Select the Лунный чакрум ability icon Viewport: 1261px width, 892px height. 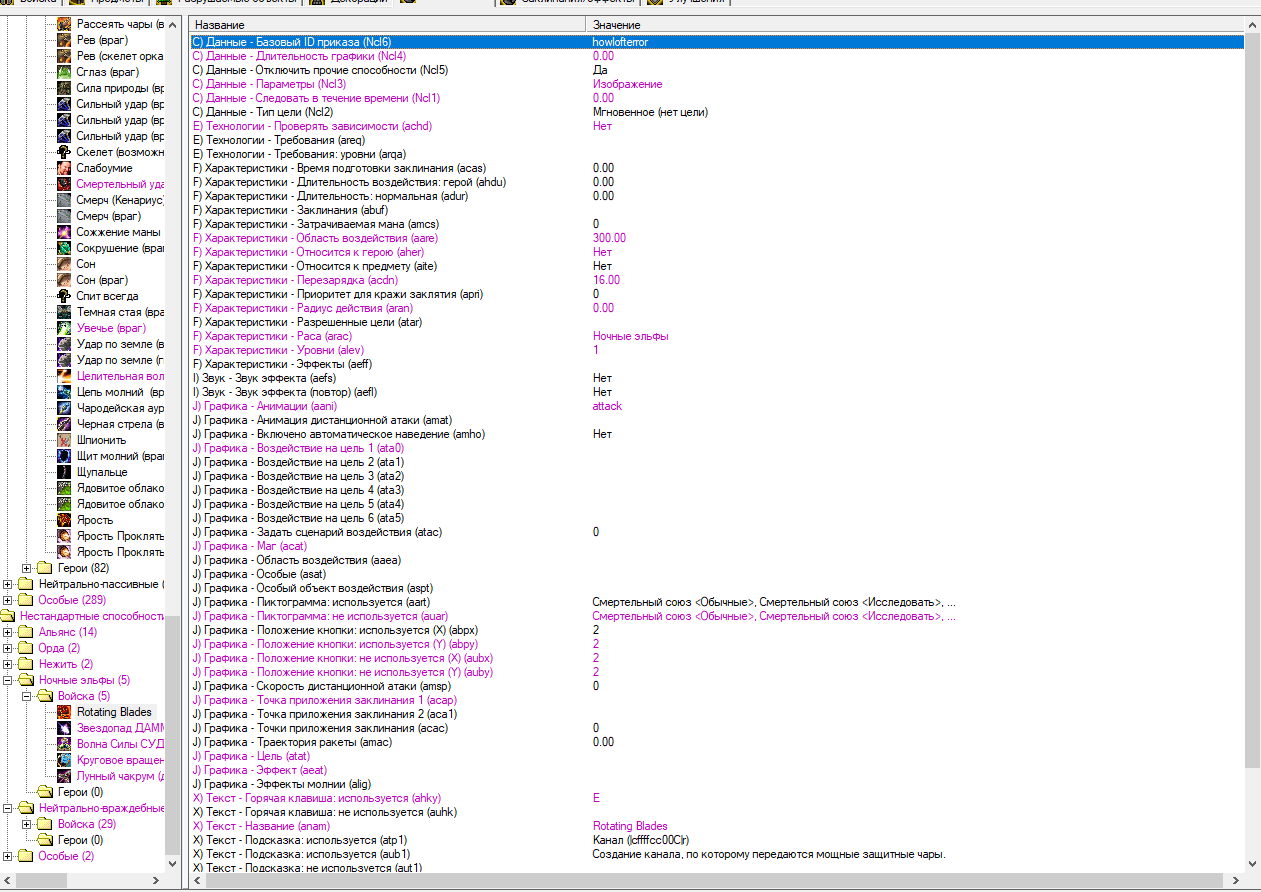(x=64, y=776)
